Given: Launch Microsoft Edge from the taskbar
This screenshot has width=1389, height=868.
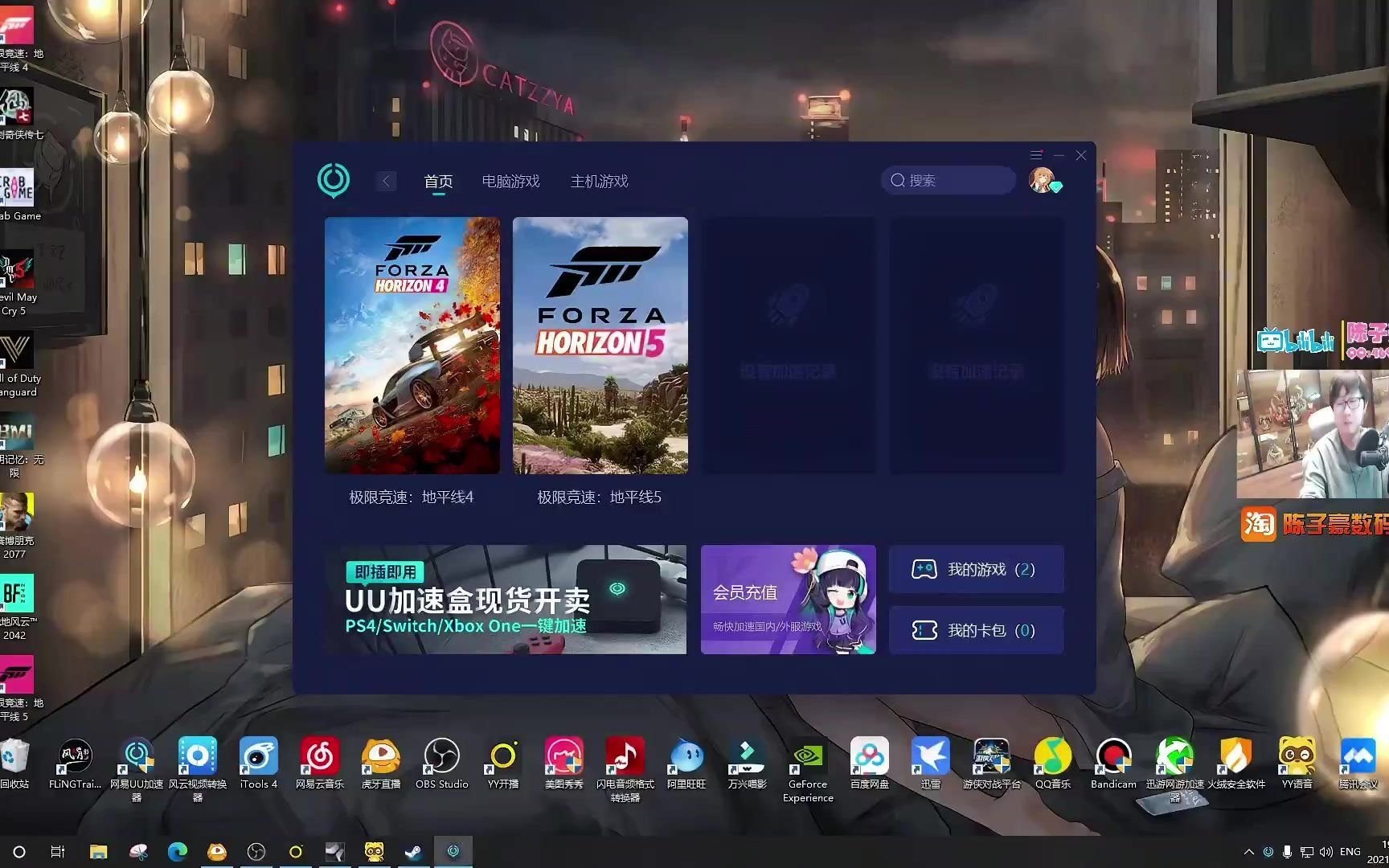Looking at the screenshot, I should [177, 852].
